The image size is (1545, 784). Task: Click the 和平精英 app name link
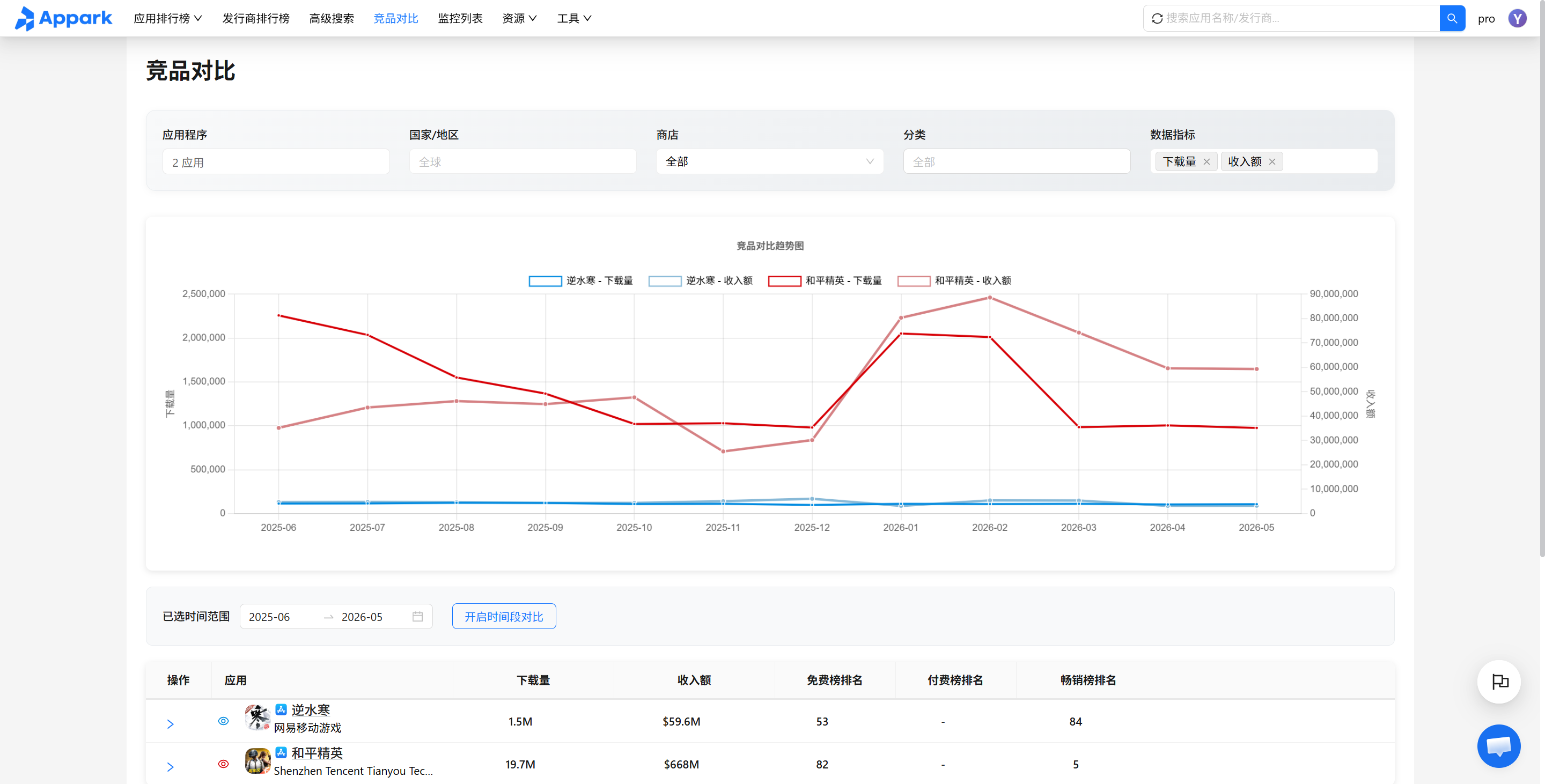[317, 752]
